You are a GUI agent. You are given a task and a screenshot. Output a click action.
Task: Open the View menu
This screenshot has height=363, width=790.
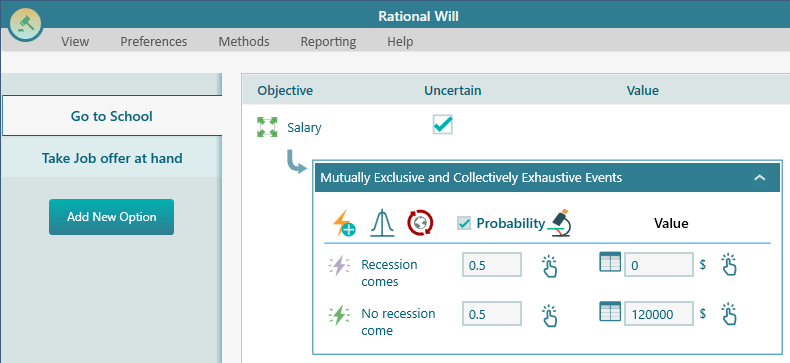click(75, 41)
